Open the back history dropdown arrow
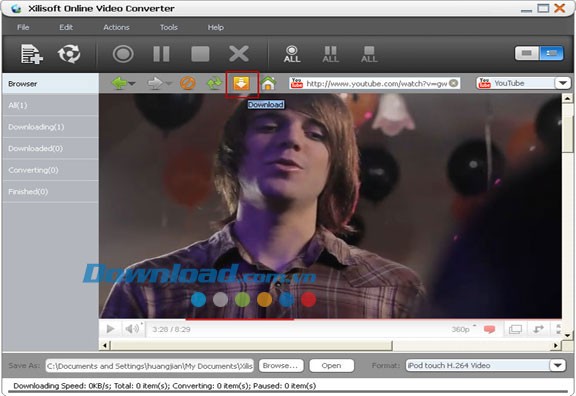This screenshot has width=576, height=396. (x=132, y=84)
